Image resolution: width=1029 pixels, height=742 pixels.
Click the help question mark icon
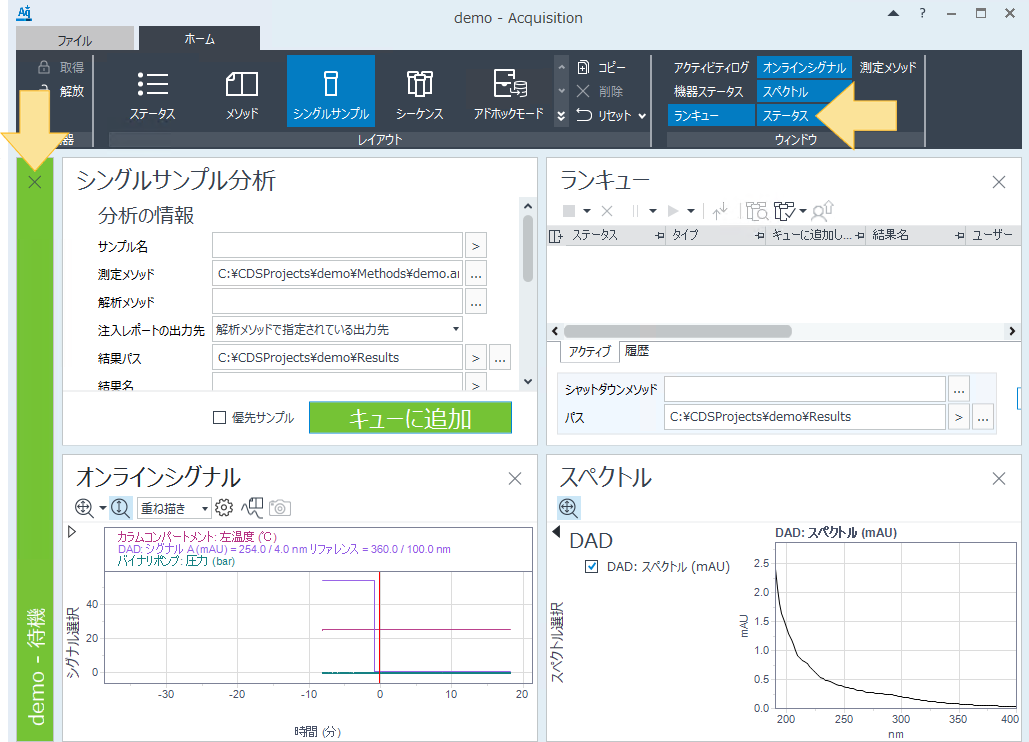click(923, 13)
